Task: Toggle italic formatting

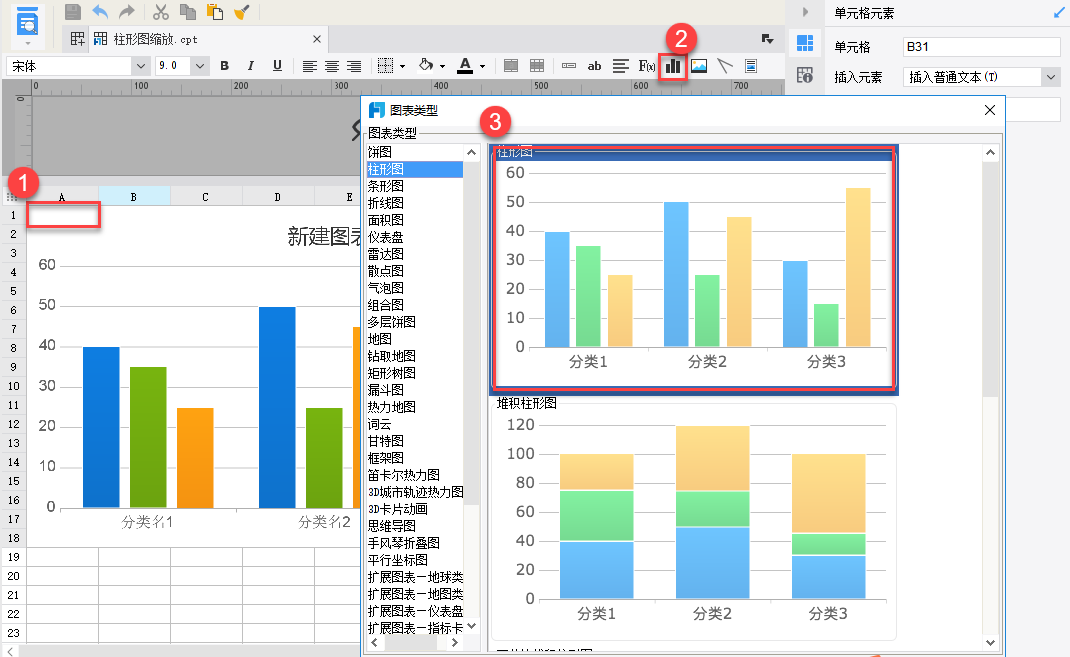Action: point(251,66)
